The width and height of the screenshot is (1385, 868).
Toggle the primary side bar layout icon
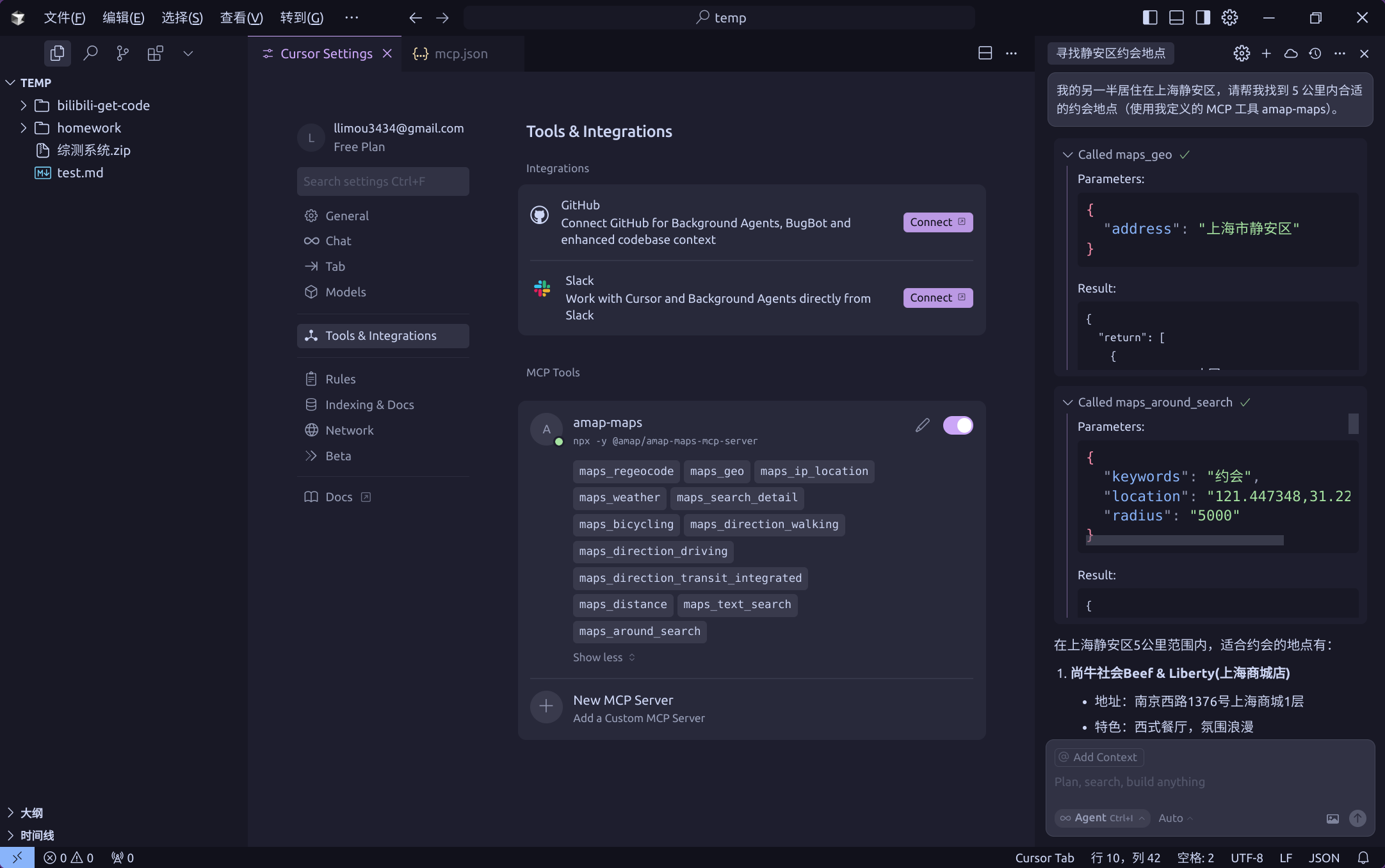[x=1149, y=17]
